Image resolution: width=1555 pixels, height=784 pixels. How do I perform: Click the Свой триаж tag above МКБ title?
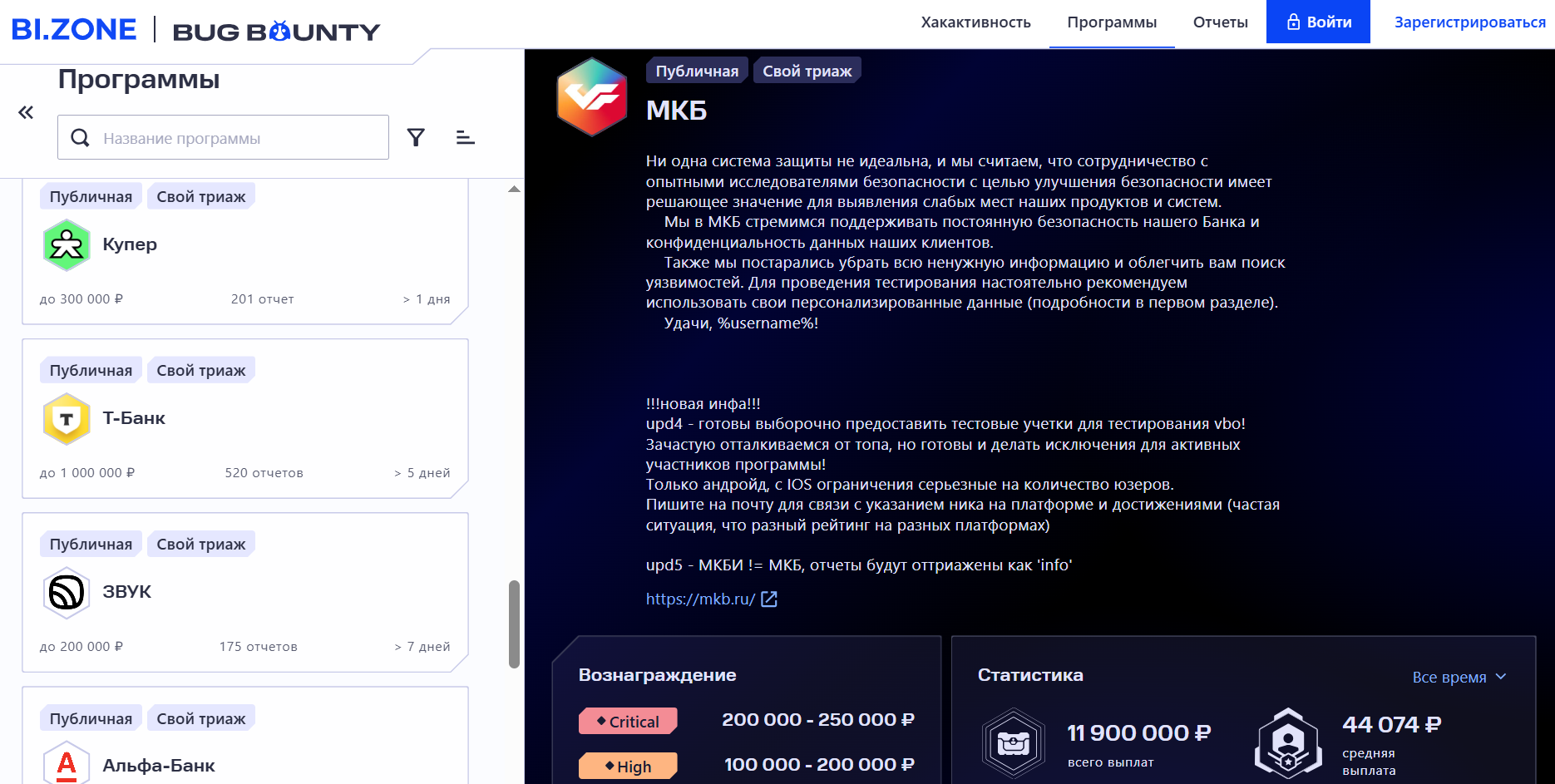point(807,71)
